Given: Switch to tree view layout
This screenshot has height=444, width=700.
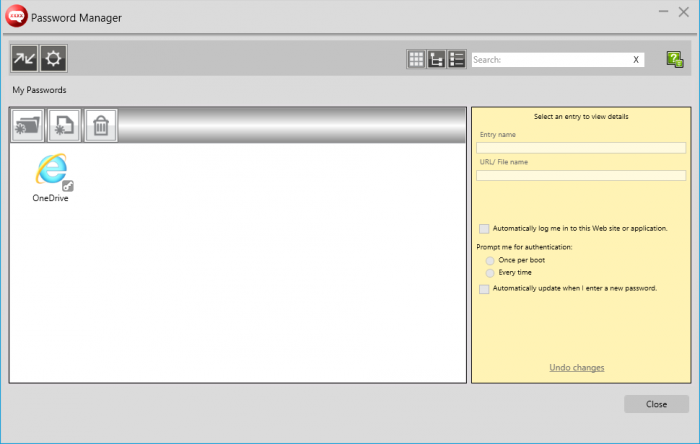Looking at the screenshot, I should click(436, 60).
